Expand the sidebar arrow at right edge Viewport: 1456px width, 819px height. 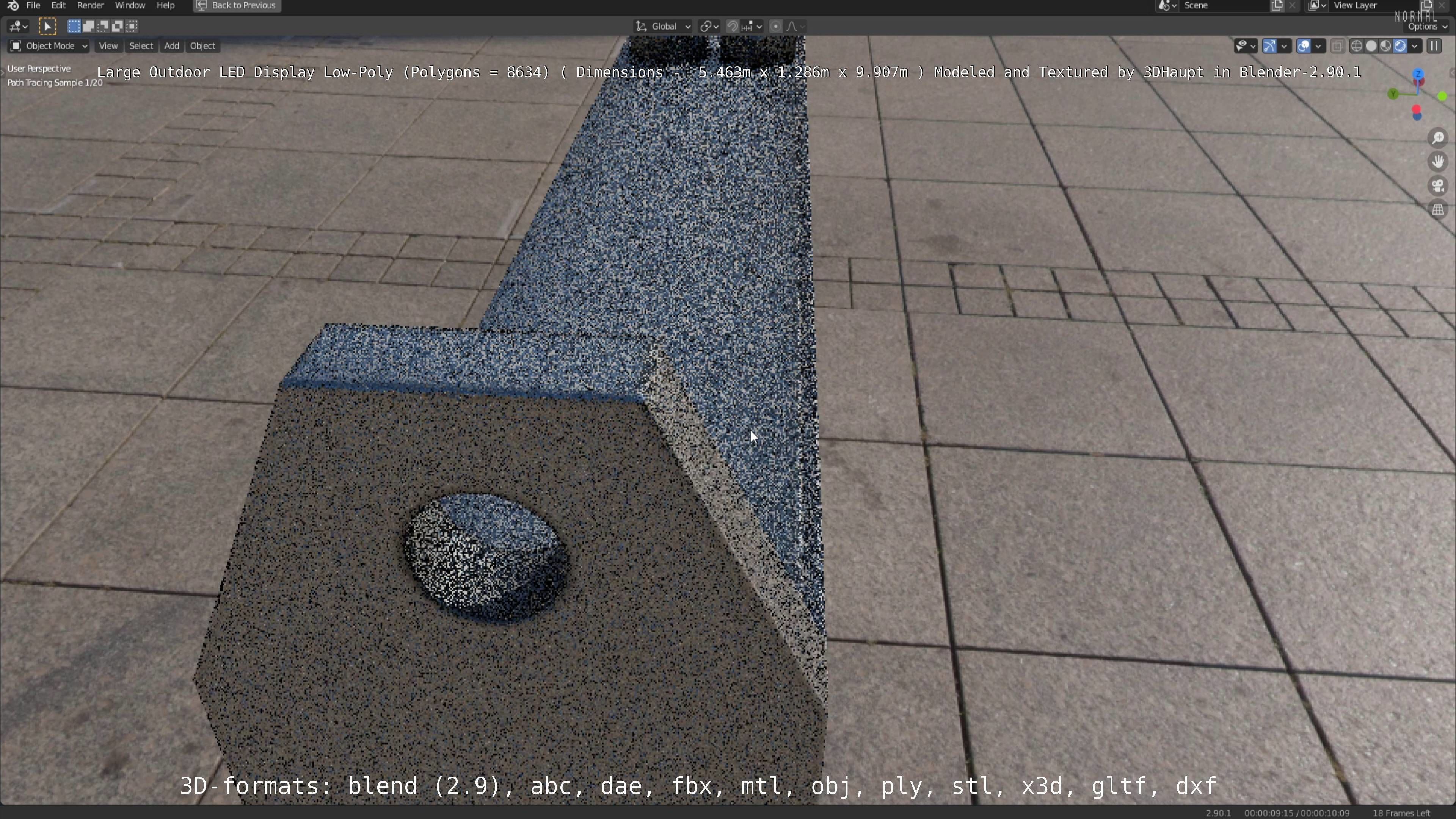pyautogui.click(x=1453, y=74)
